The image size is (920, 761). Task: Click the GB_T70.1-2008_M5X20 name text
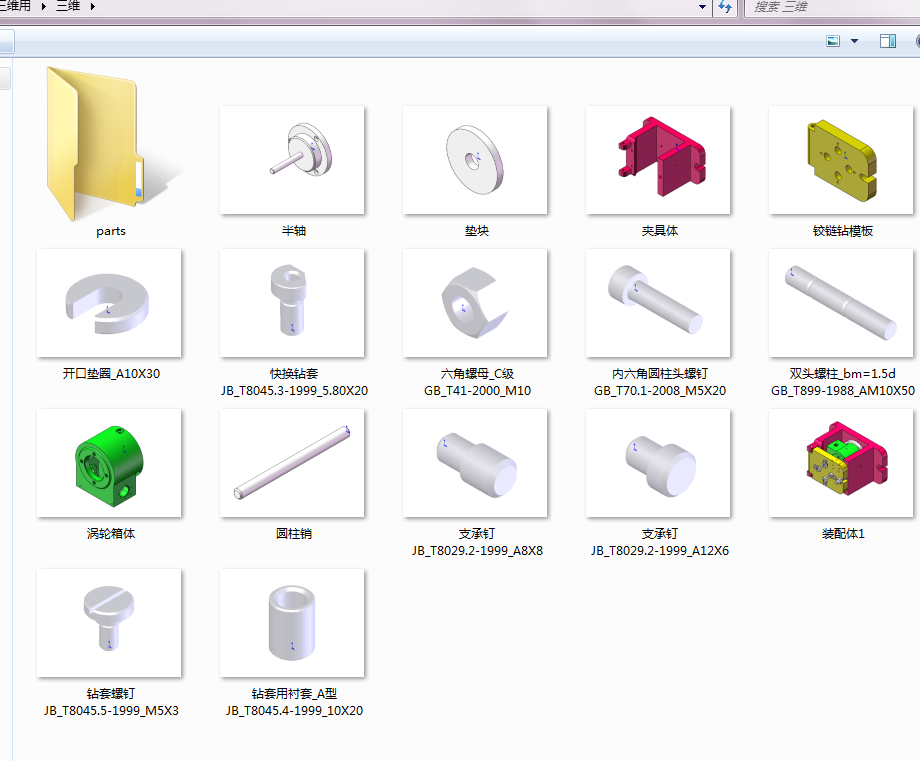[x=660, y=391]
